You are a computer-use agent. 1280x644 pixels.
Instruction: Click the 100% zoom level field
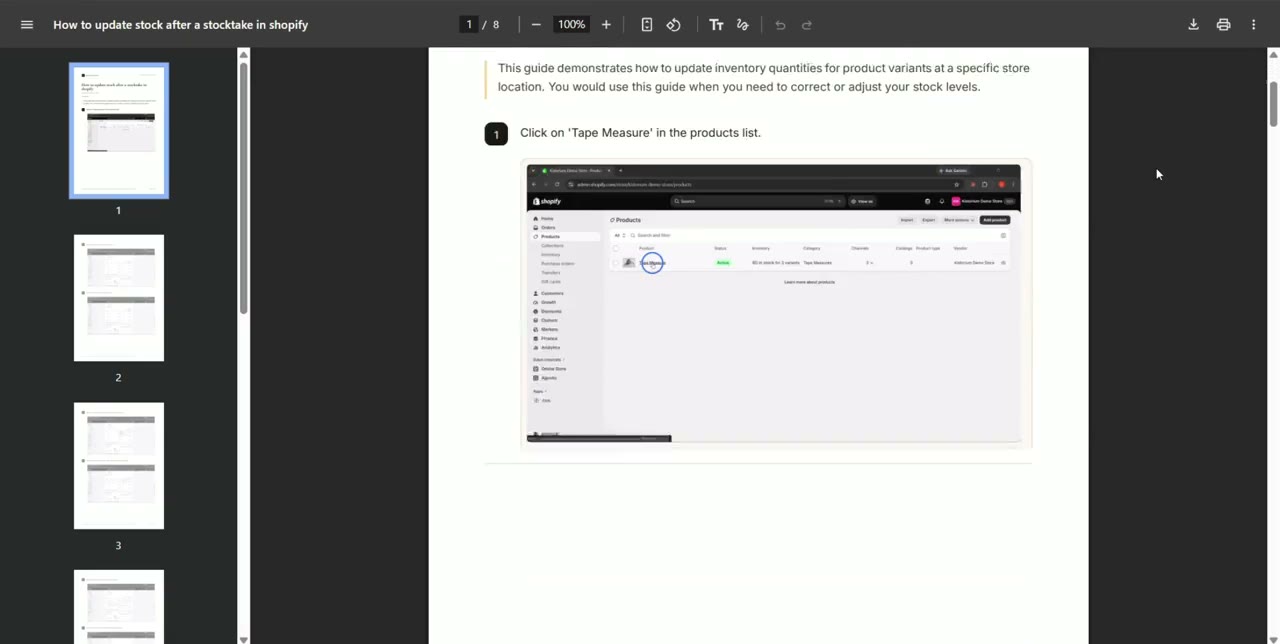(571, 24)
